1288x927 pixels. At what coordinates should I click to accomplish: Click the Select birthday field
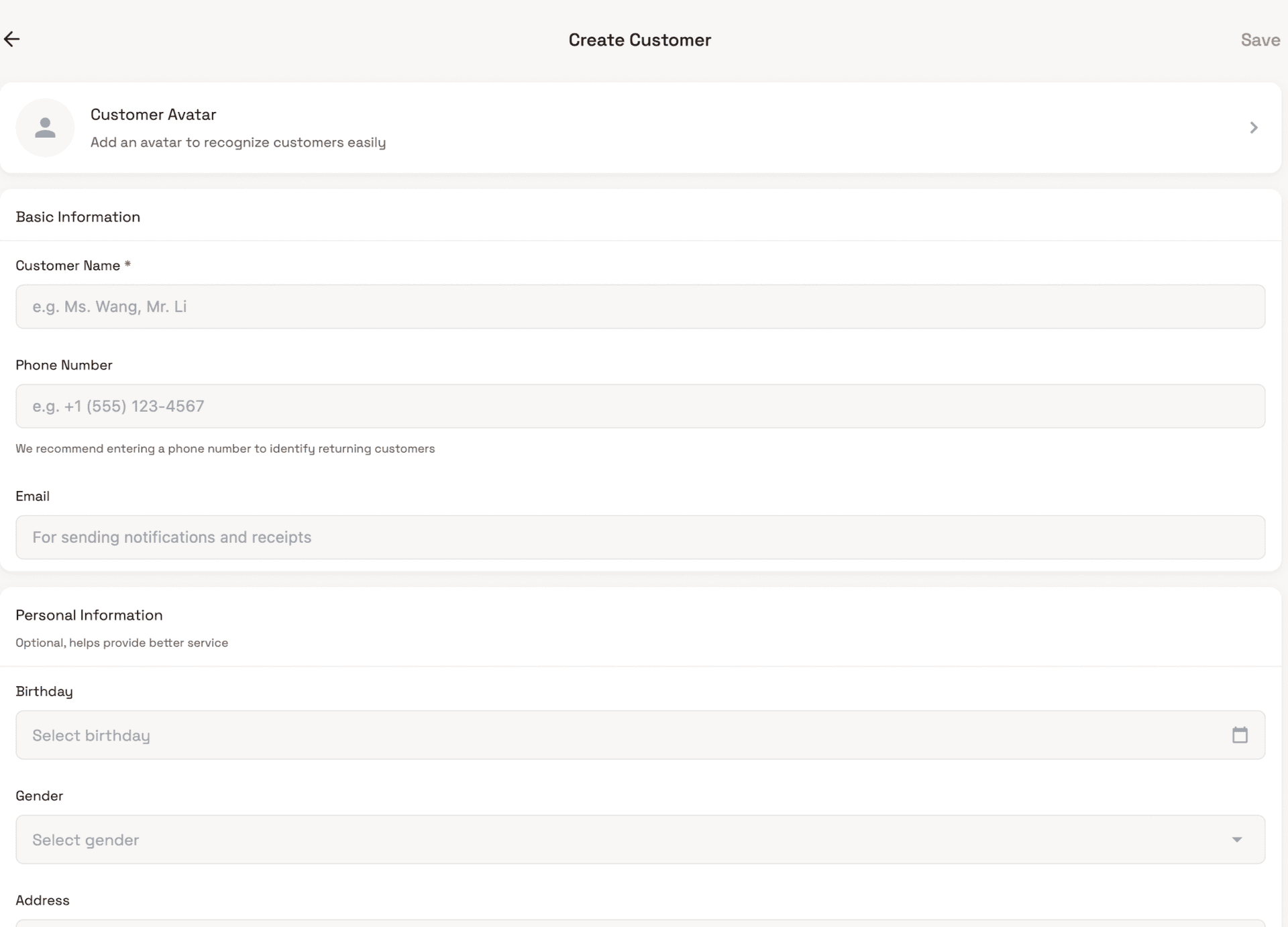click(x=604, y=735)
